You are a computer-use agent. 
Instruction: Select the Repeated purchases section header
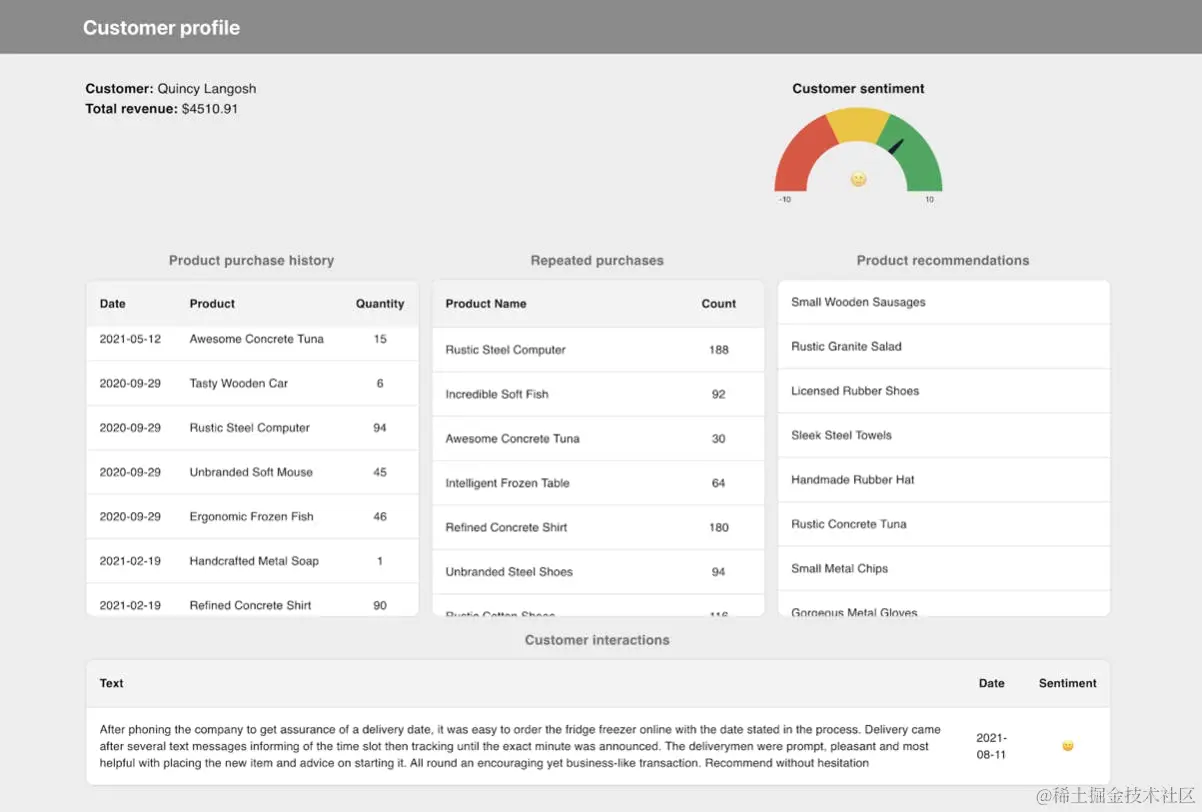[x=597, y=260]
